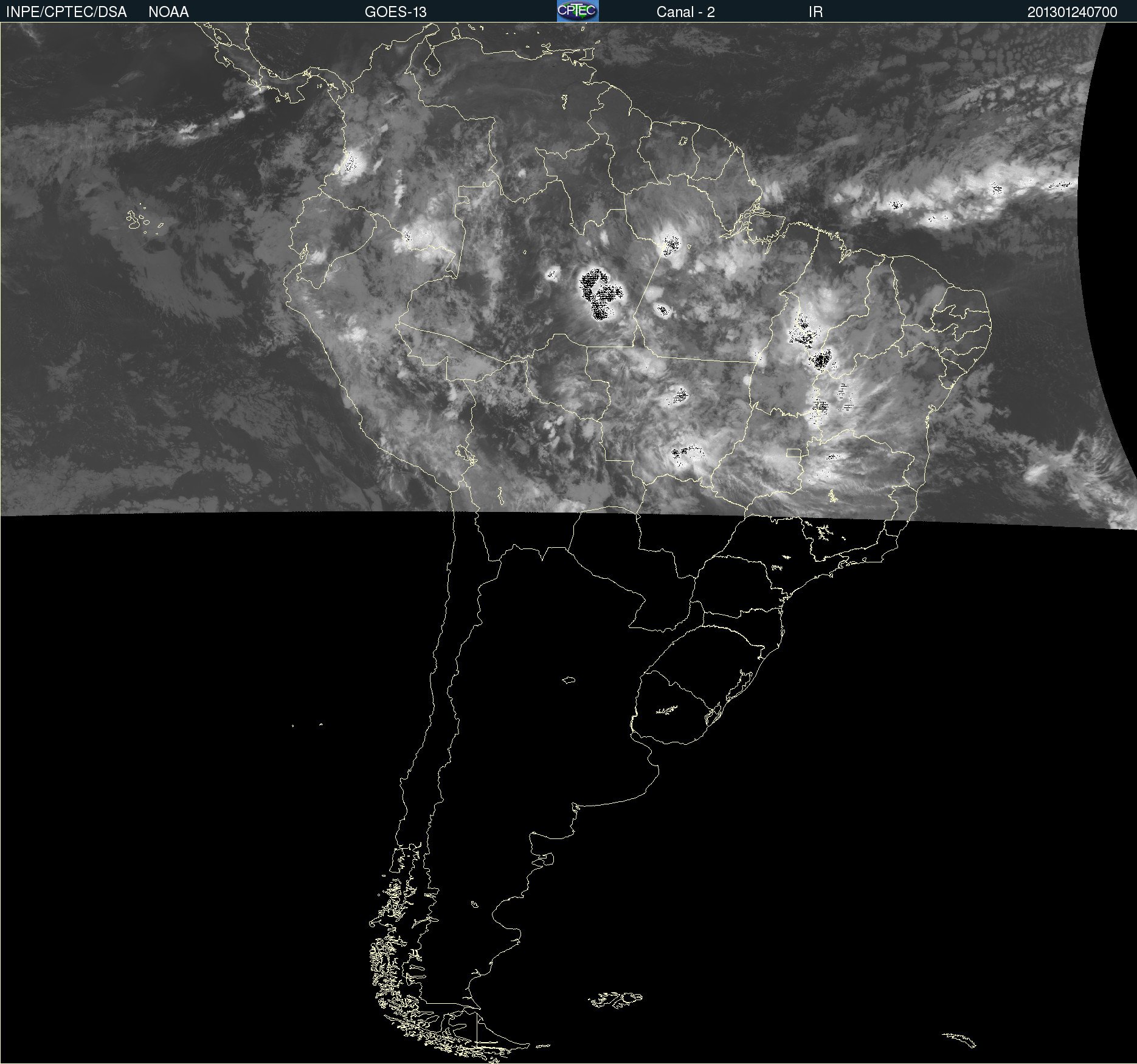
Task: Click the 201301240700 timestamp text
Action: point(1073,12)
